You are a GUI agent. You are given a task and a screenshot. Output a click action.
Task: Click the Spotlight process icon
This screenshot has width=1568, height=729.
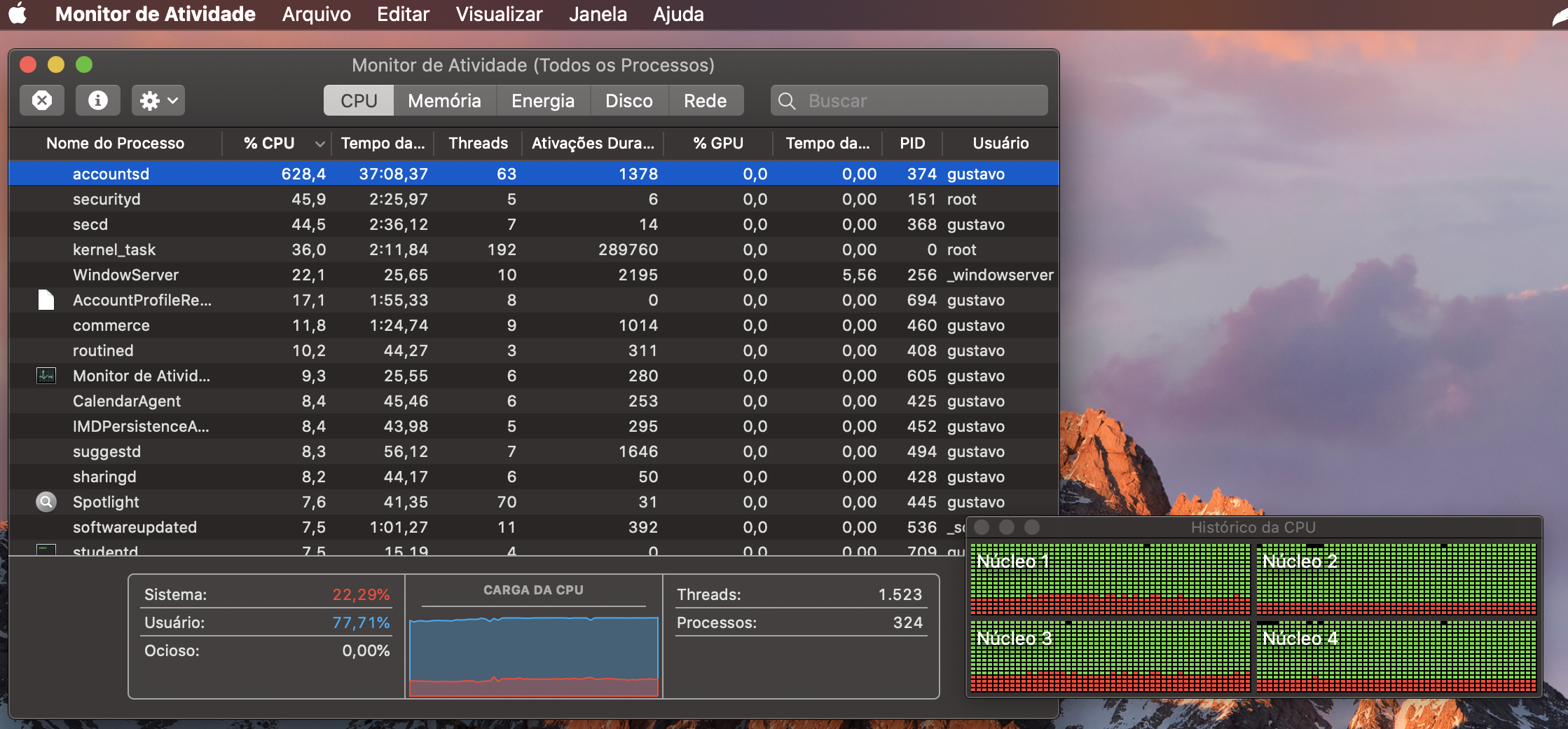point(46,502)
